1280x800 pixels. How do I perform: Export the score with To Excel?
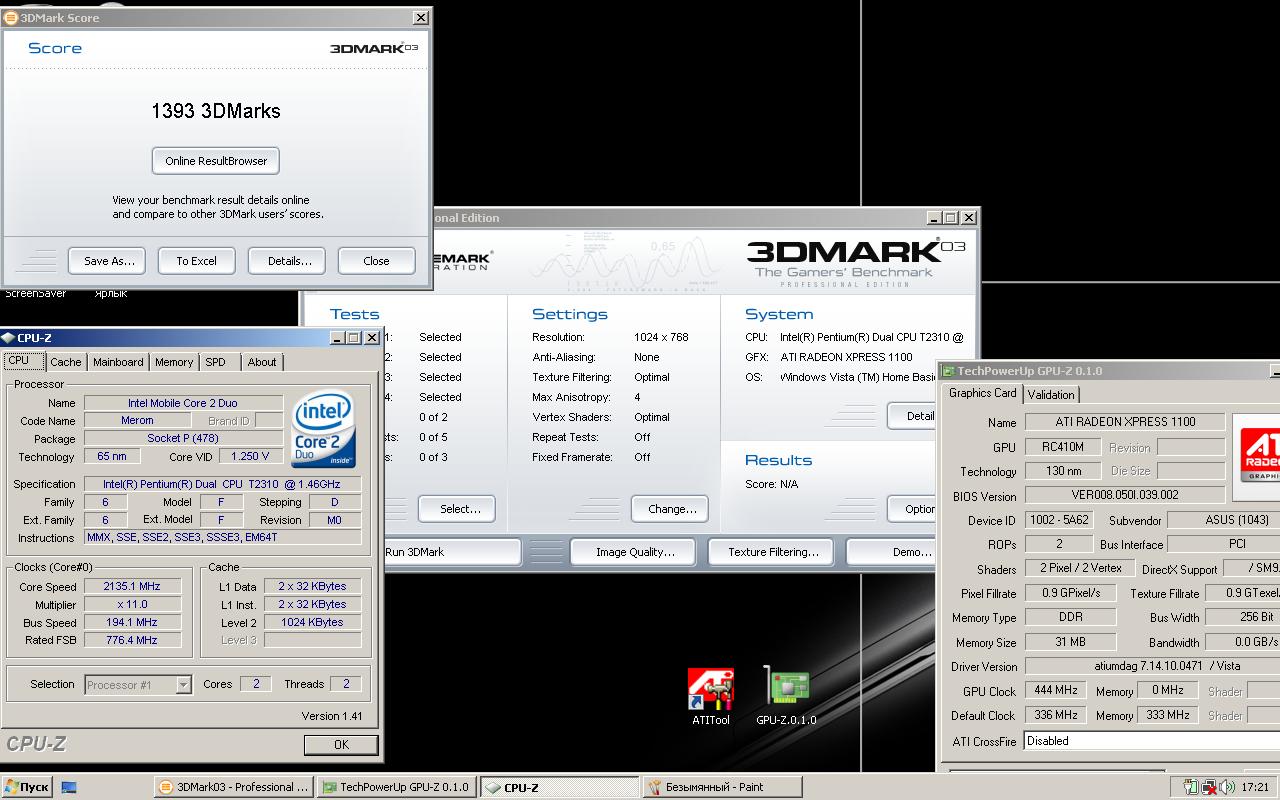[x=197, y=261]
